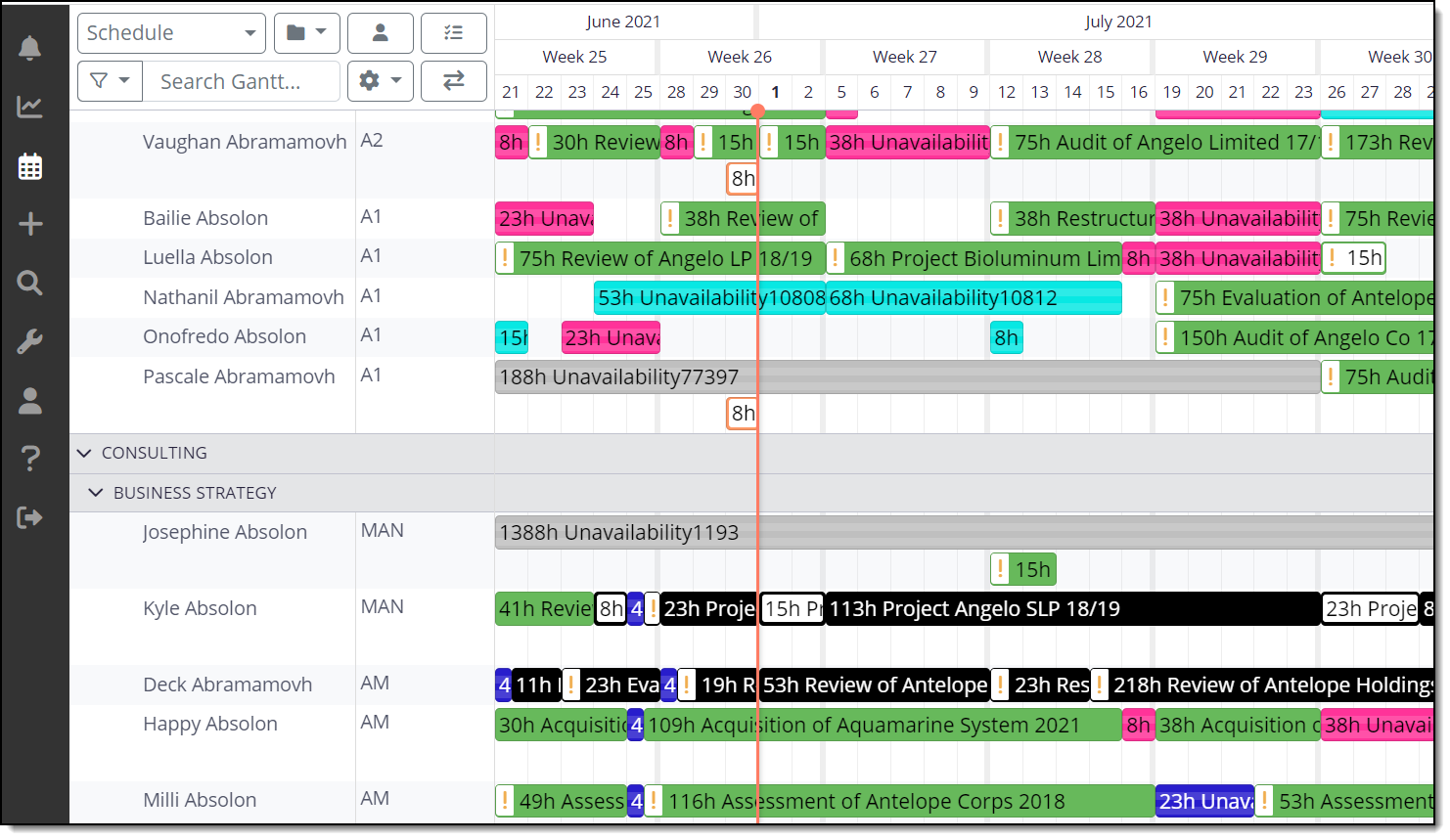
Task: Select resource Nathanil Abramamovh
Action: pyautogui.click(x=244, y=297)
